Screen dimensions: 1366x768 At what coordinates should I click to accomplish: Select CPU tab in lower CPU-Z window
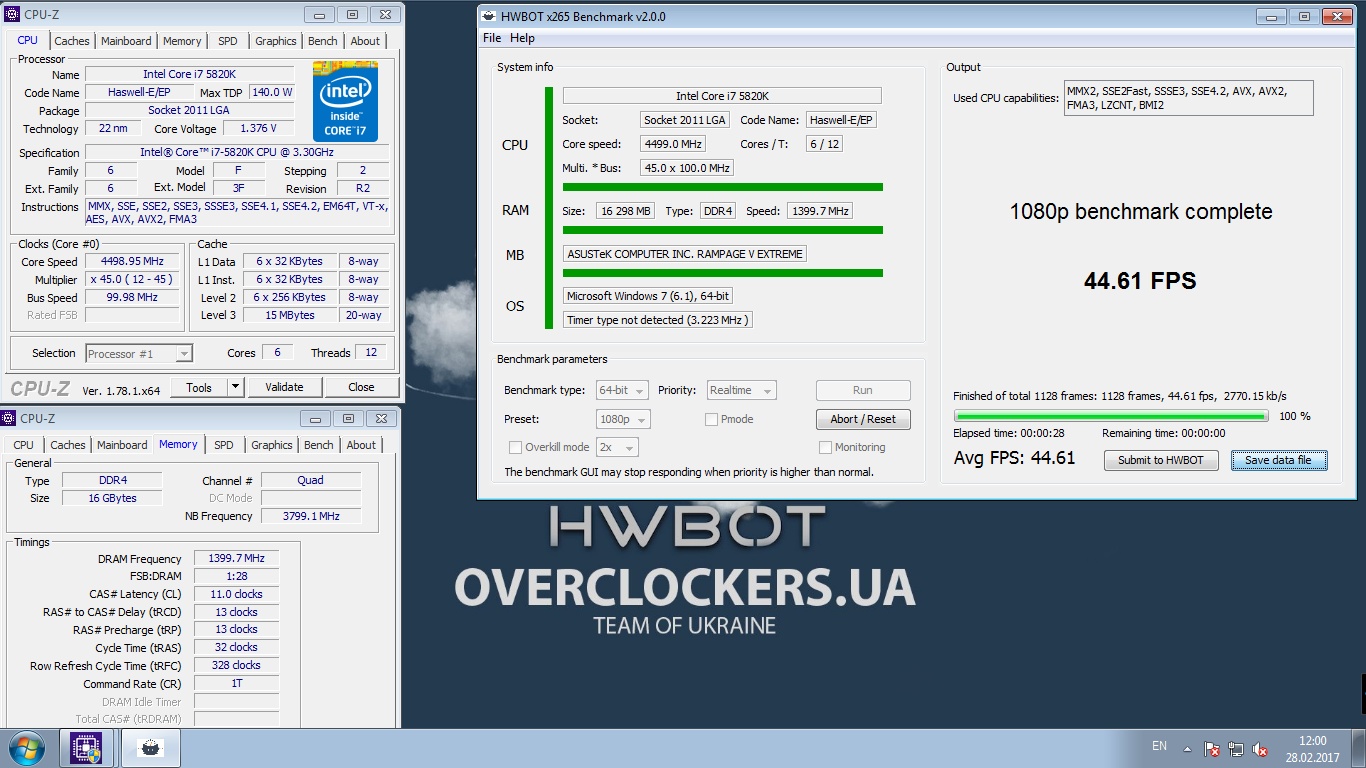[24, 445]
